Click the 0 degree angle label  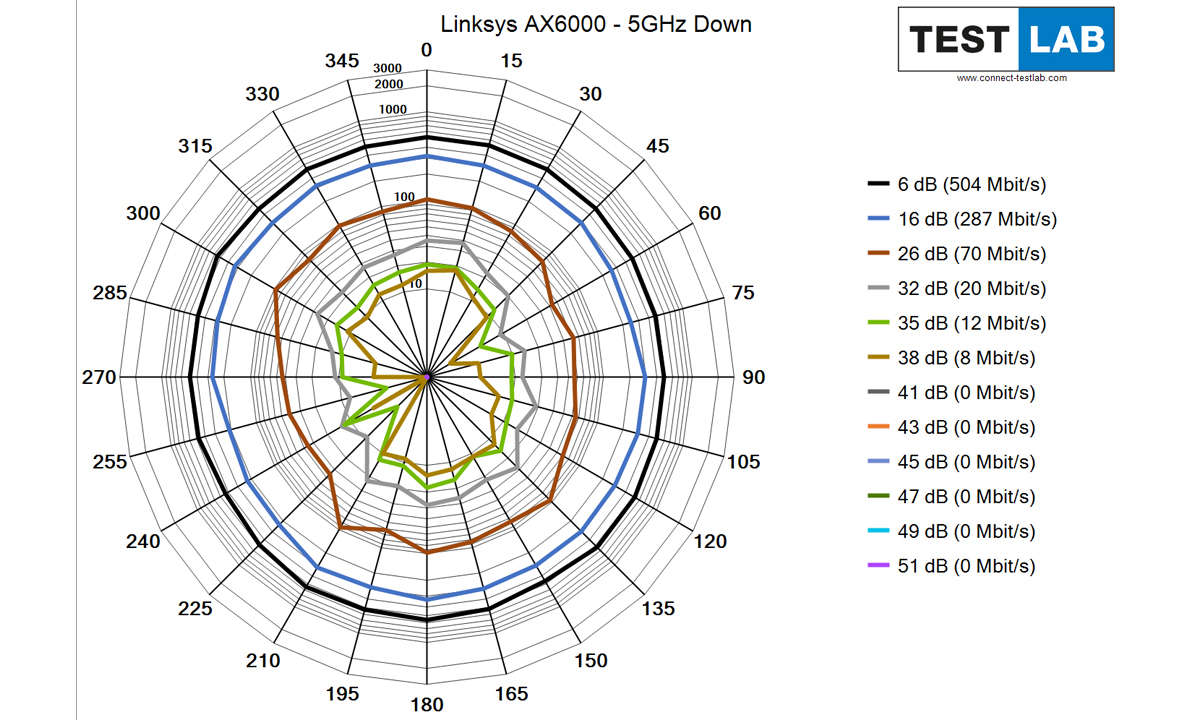pos(427,51)
